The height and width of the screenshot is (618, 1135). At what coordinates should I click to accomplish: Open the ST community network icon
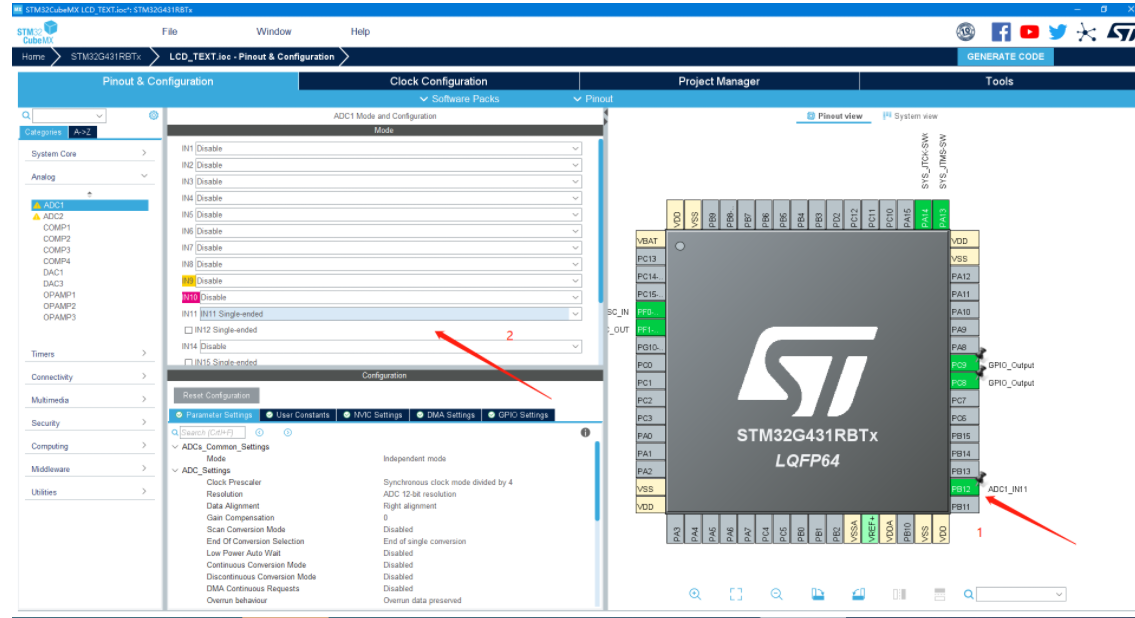[1086, 32]
